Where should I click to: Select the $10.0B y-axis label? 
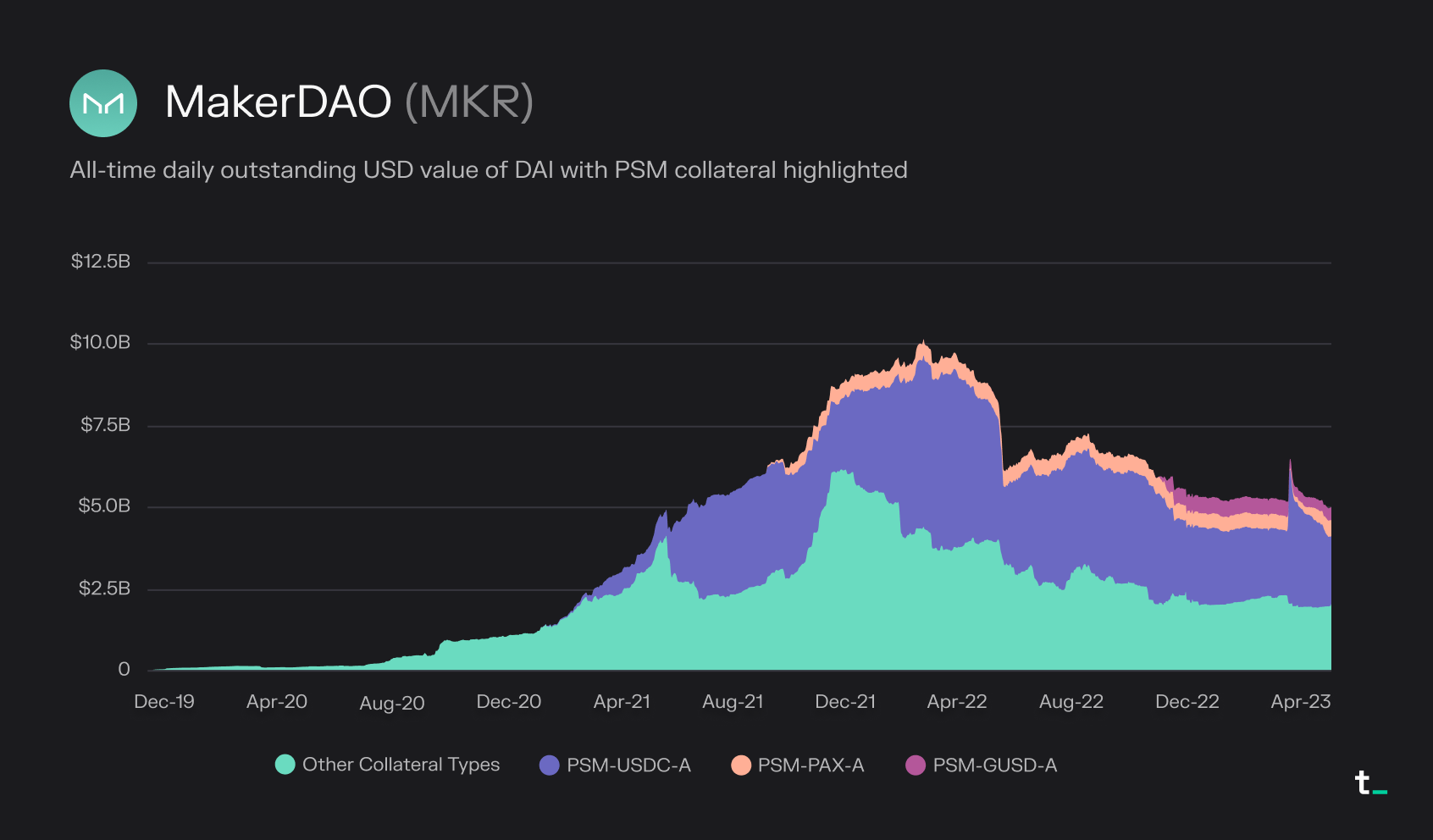pos(100,342)
